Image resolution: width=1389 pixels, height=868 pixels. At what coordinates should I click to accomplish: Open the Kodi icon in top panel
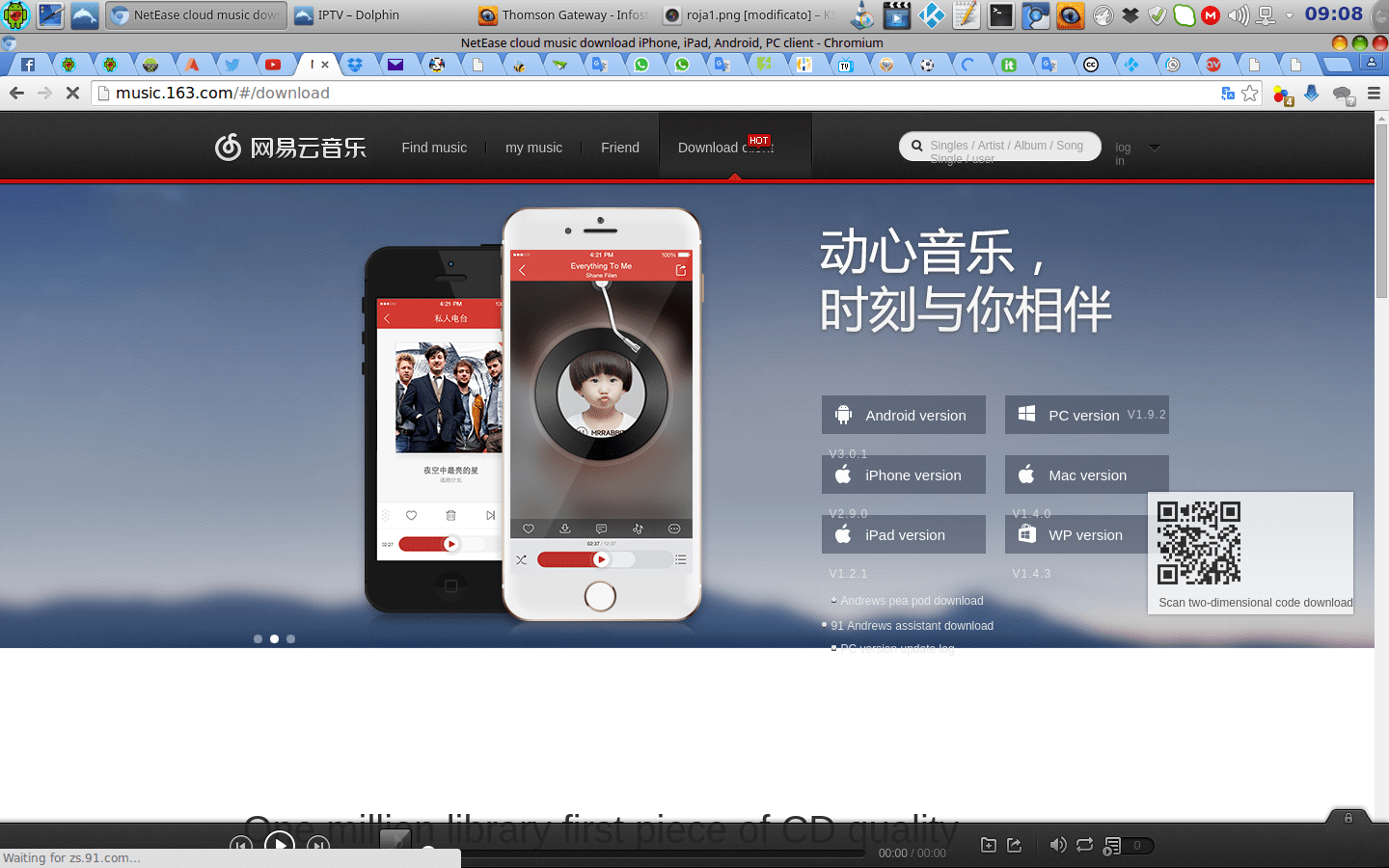932,14
